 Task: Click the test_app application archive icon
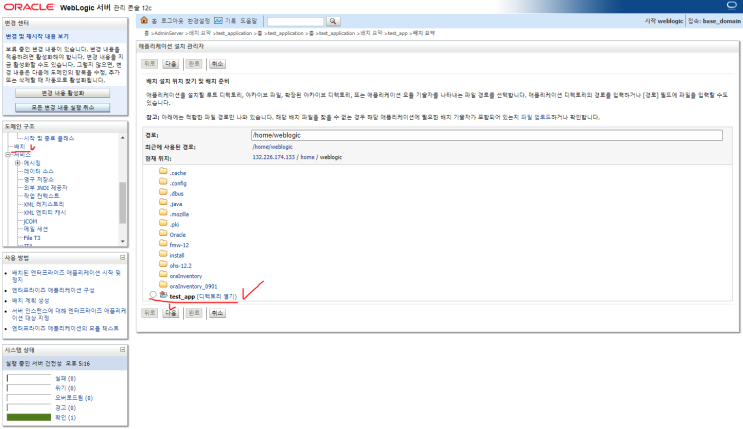[x=163, y=295]
